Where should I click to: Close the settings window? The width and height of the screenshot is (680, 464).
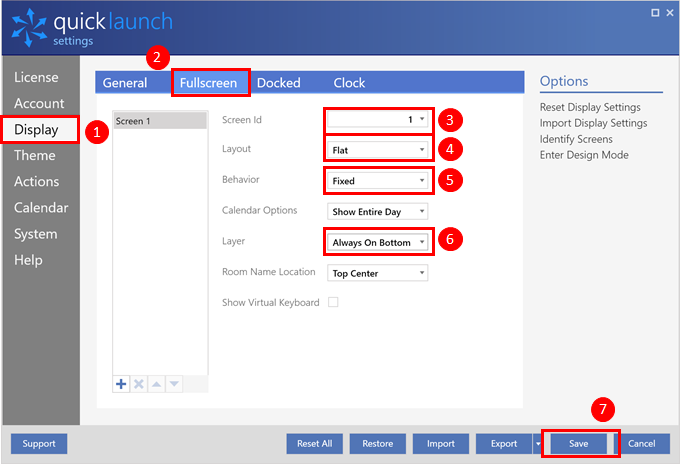[670, 13]
